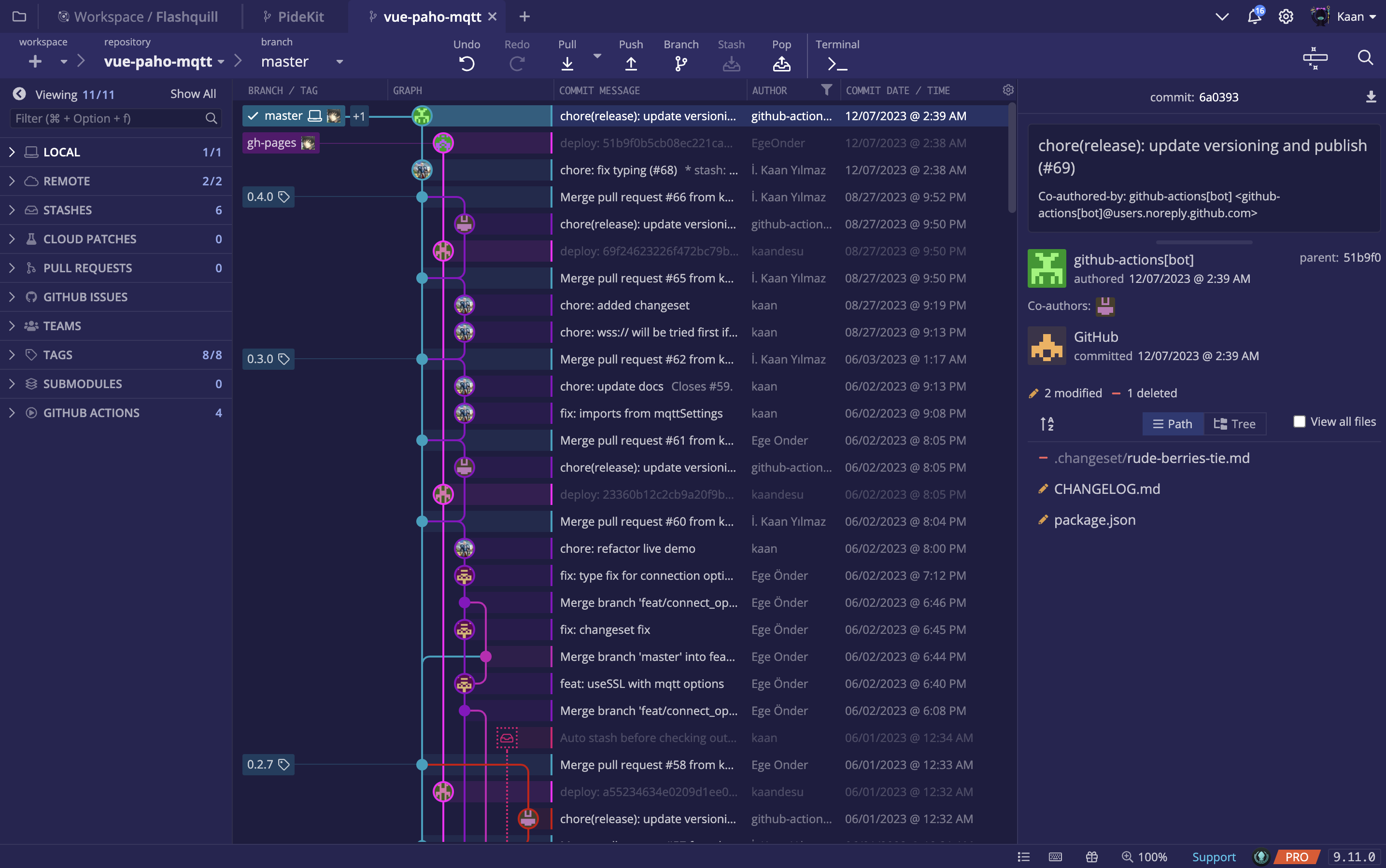Open graph column settings gear
The height and width of the screenshot is (868, 1386).
(1008, 90)
